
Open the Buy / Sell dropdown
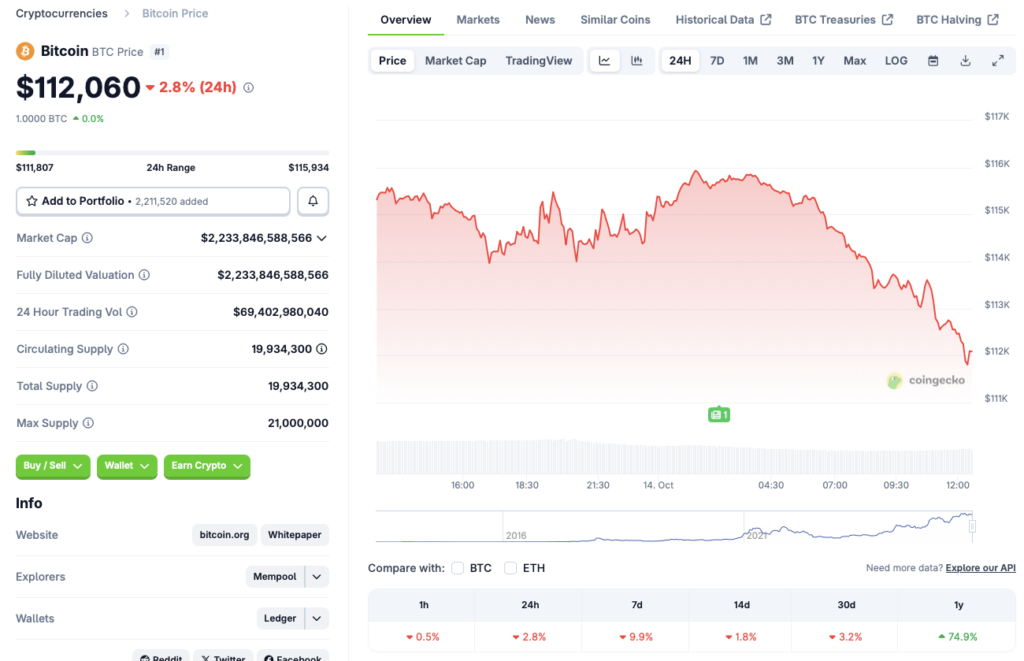[53, 466]
